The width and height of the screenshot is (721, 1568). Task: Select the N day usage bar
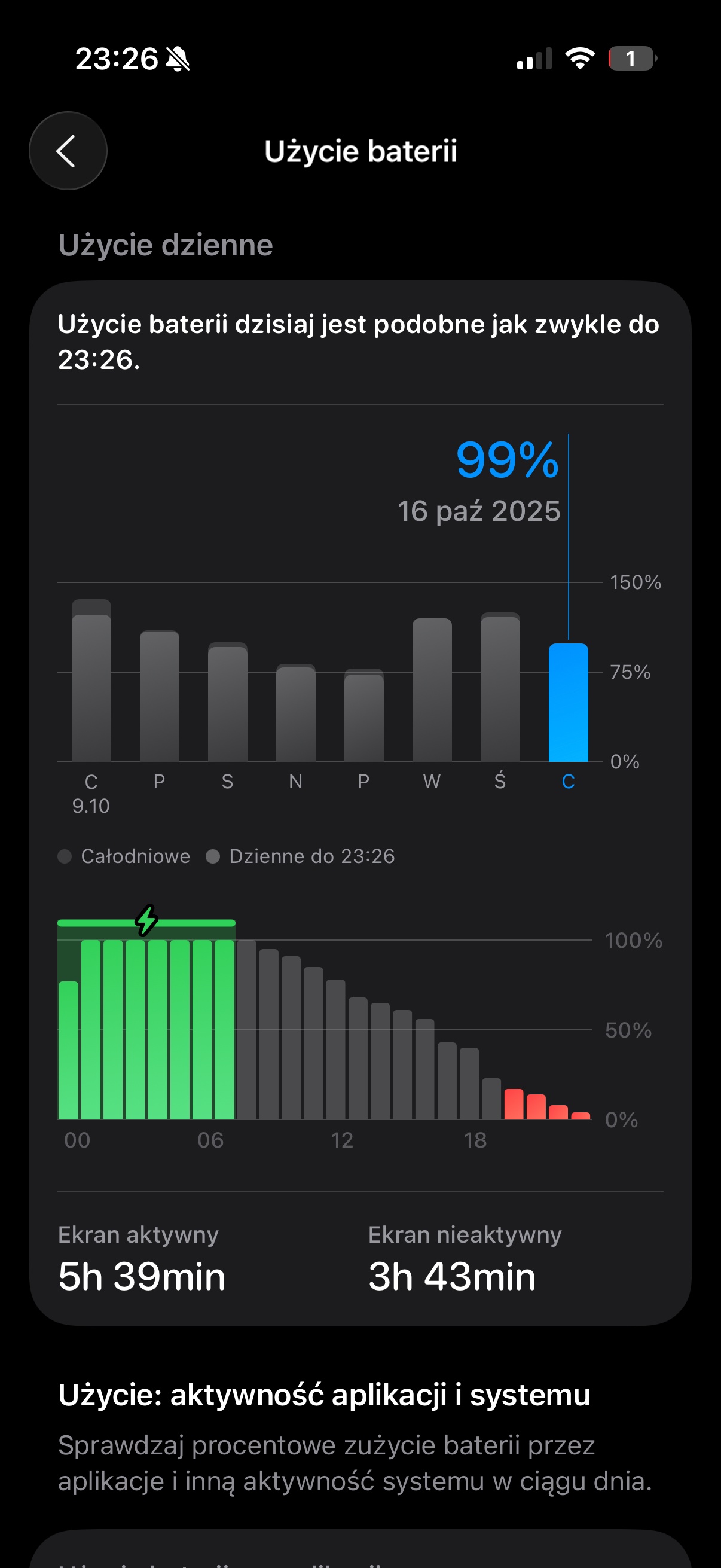click(296, 713)
